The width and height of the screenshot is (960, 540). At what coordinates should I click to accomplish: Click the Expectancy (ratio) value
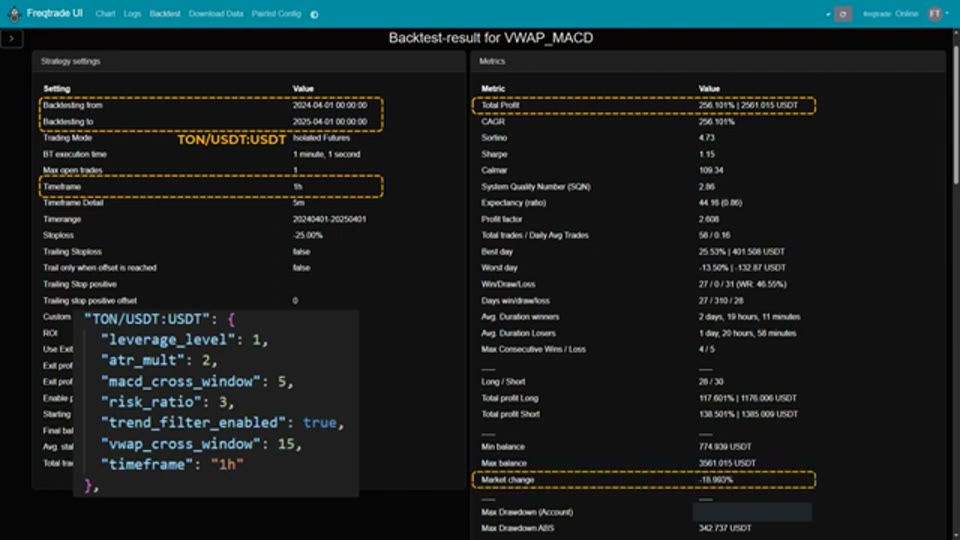(720, 203)
